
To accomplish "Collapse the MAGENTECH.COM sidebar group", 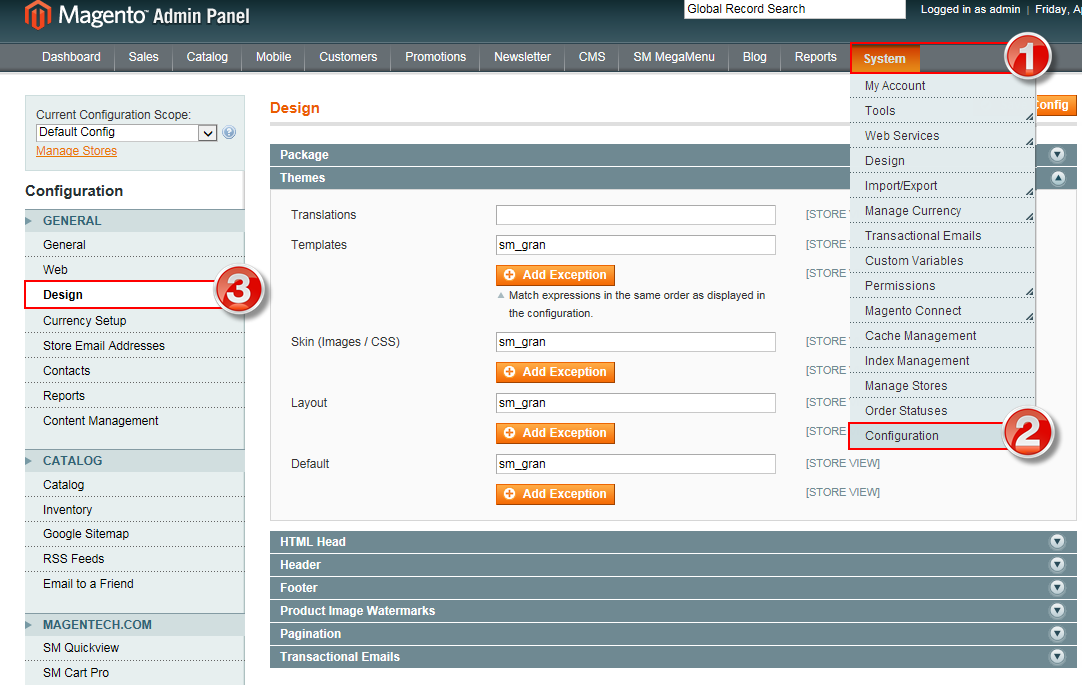I will point(135,624).
